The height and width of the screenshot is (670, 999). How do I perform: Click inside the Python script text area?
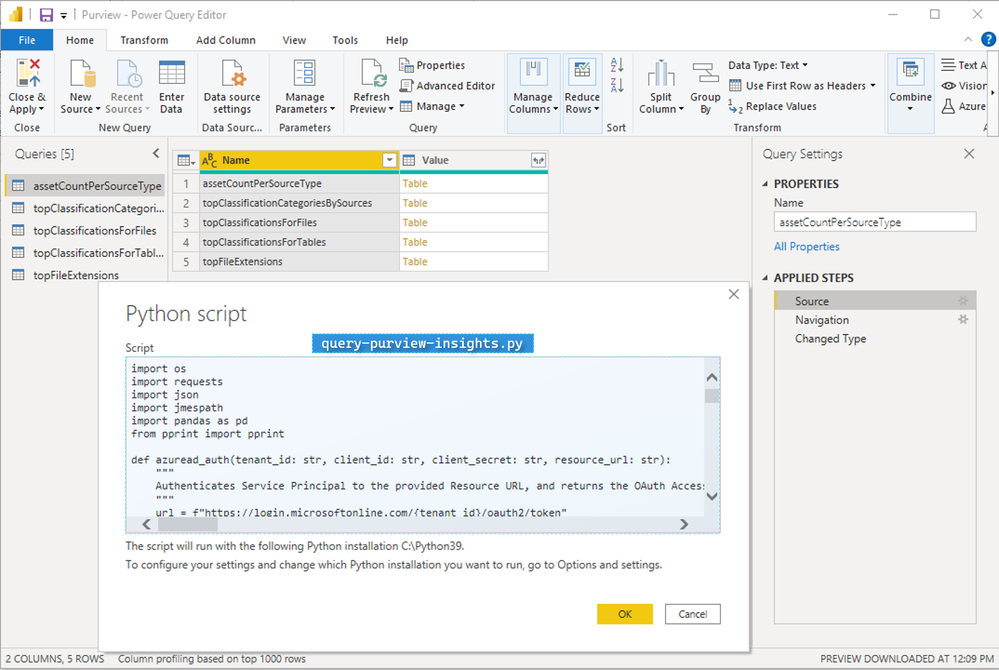tap(415, 437)
